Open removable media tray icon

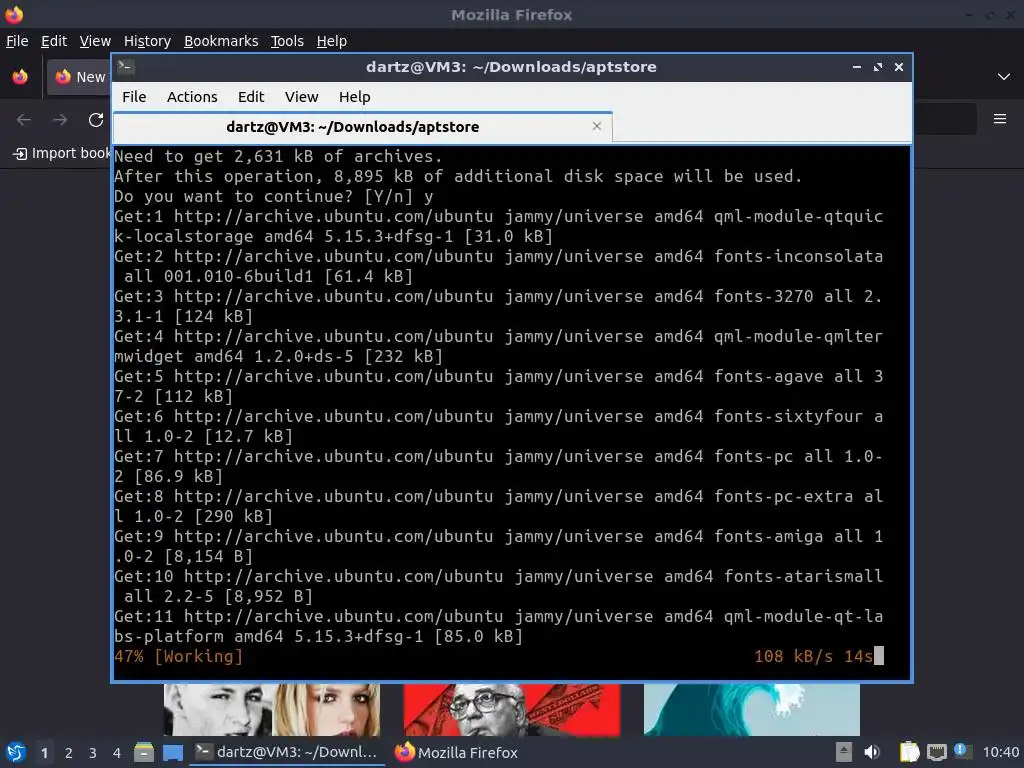pyautogui.click(x=843, y=752)
